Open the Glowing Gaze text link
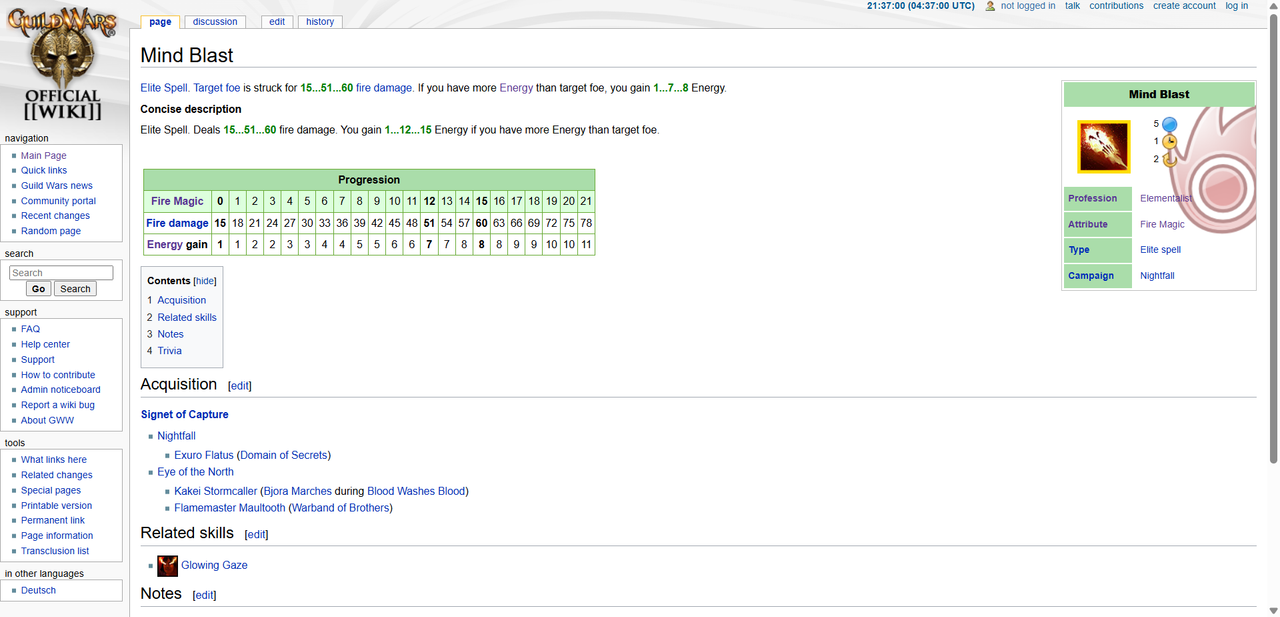The width and height of the screenshot is (1280, 617). [x=214, y=565]
